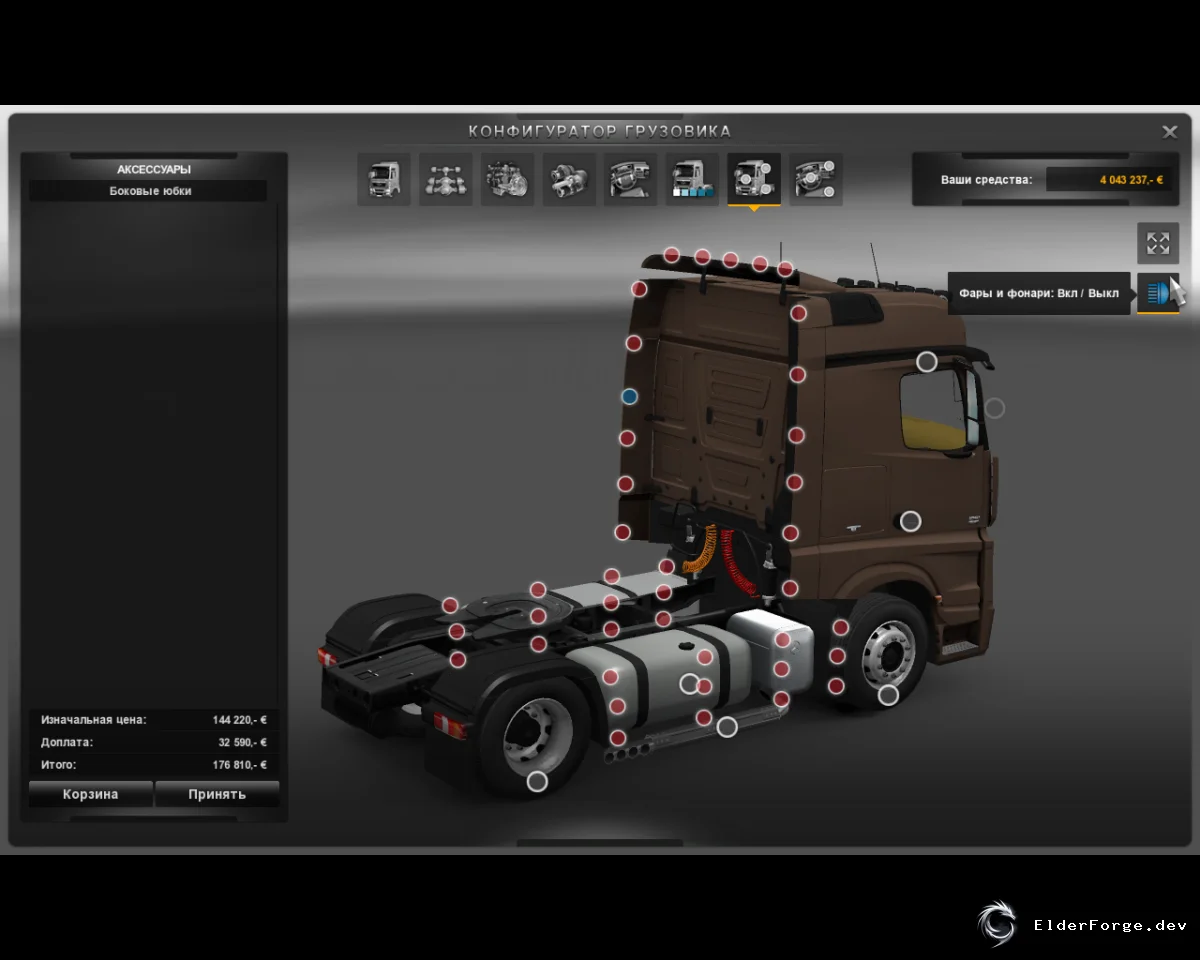Switch to the engine tab
The width and height of the screenshot is (1200, 960).
508,180
